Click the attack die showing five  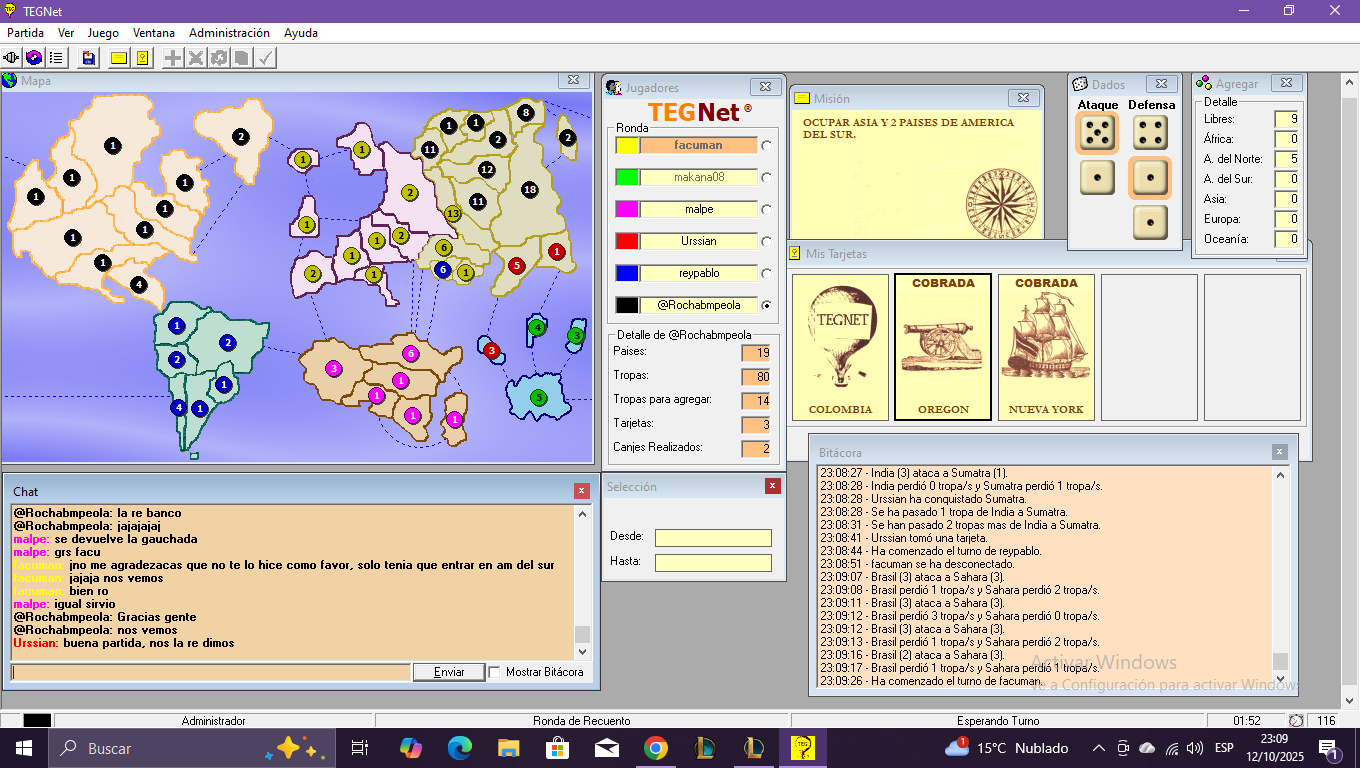click(1097, 133)
